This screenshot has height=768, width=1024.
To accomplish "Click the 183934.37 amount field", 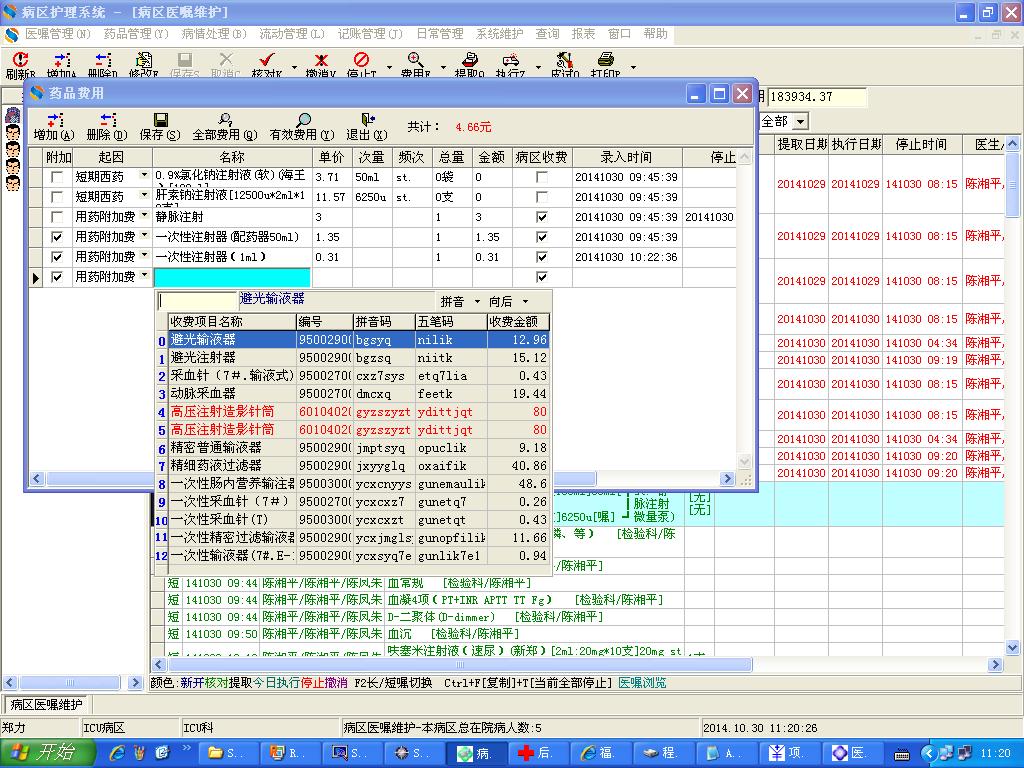I will tap(817, 97).
